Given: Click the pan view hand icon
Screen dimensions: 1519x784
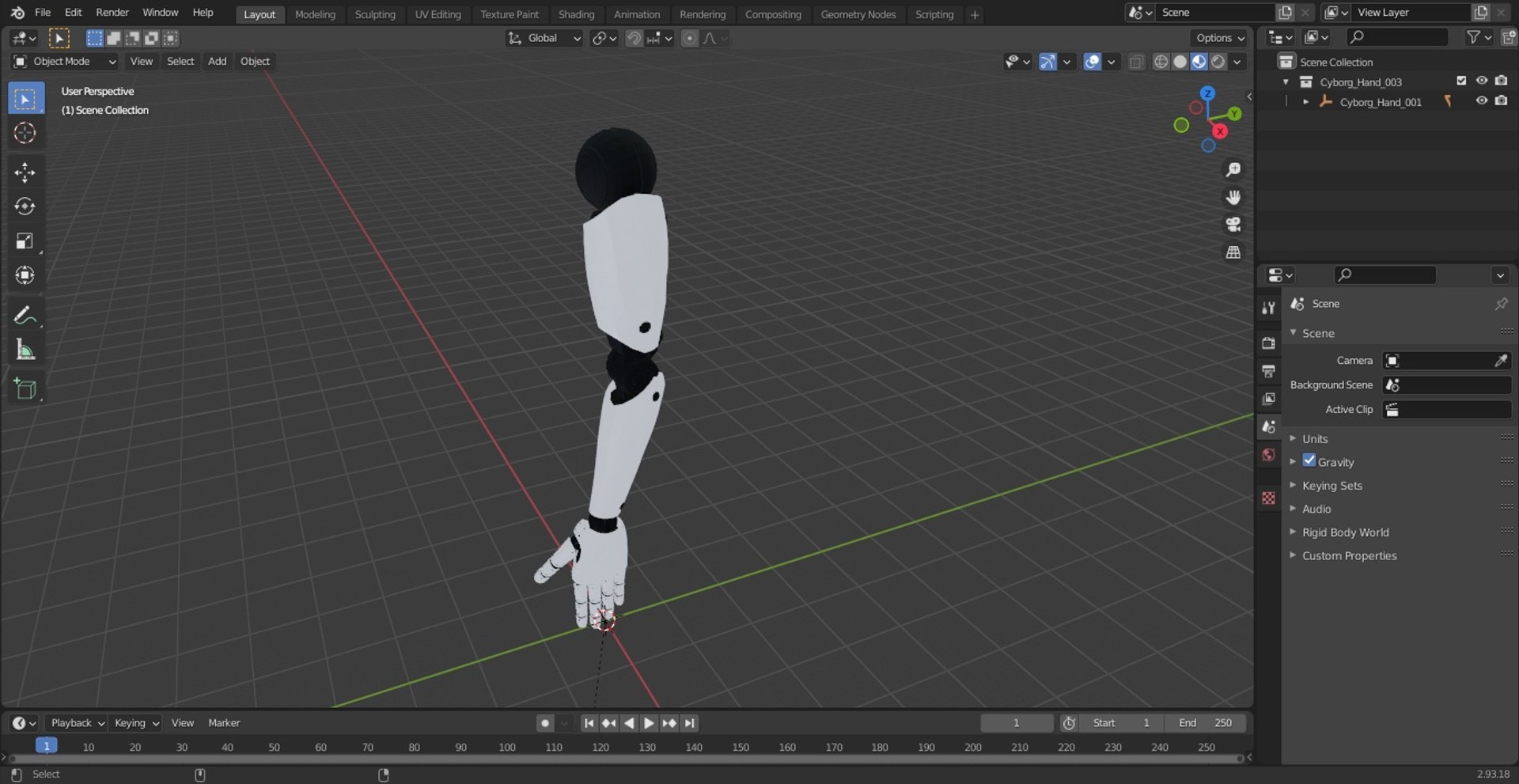Looking at the screenshot, I should (1233, 197).
